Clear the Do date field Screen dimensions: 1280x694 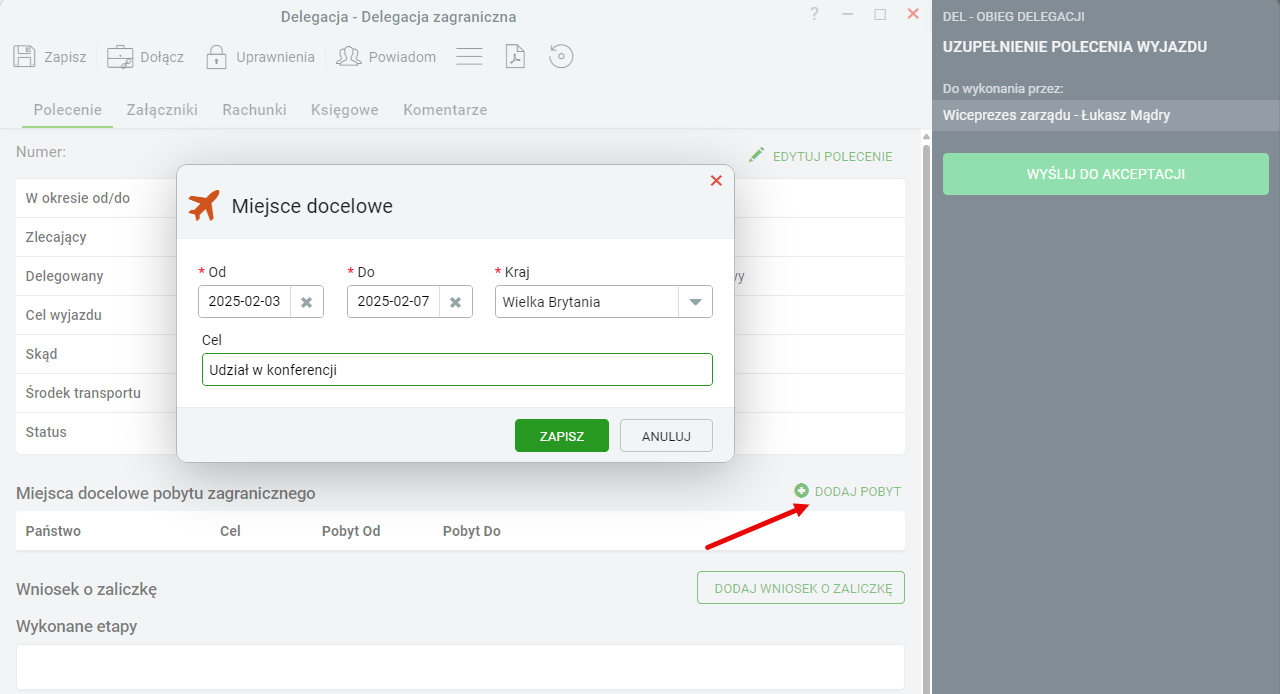(455, 302)
